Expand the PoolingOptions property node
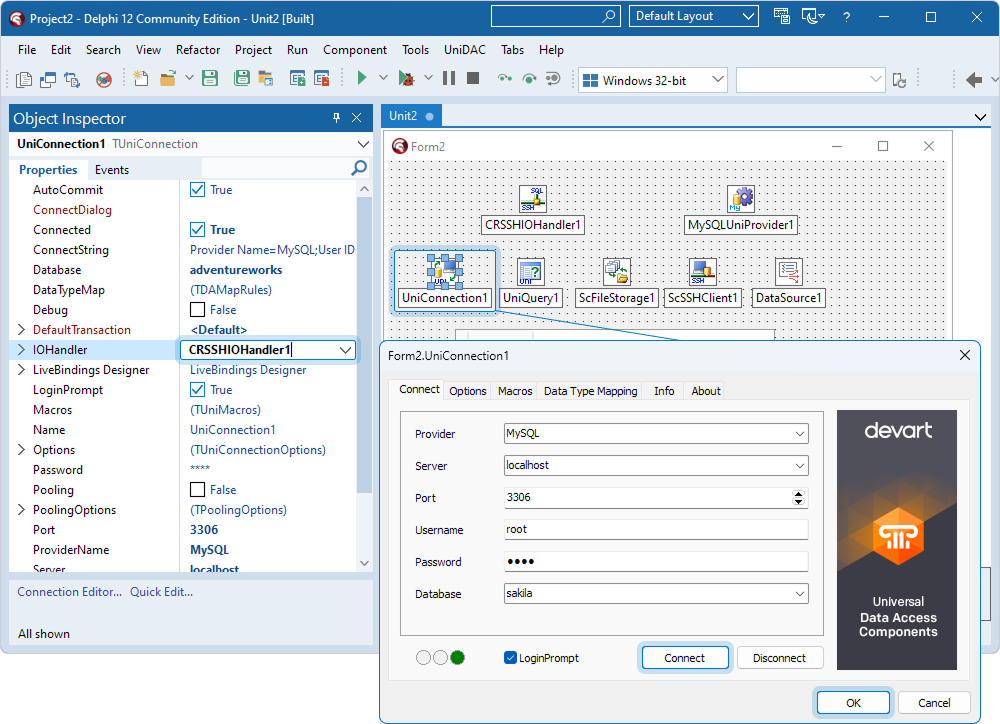 [x=22, y=510]
